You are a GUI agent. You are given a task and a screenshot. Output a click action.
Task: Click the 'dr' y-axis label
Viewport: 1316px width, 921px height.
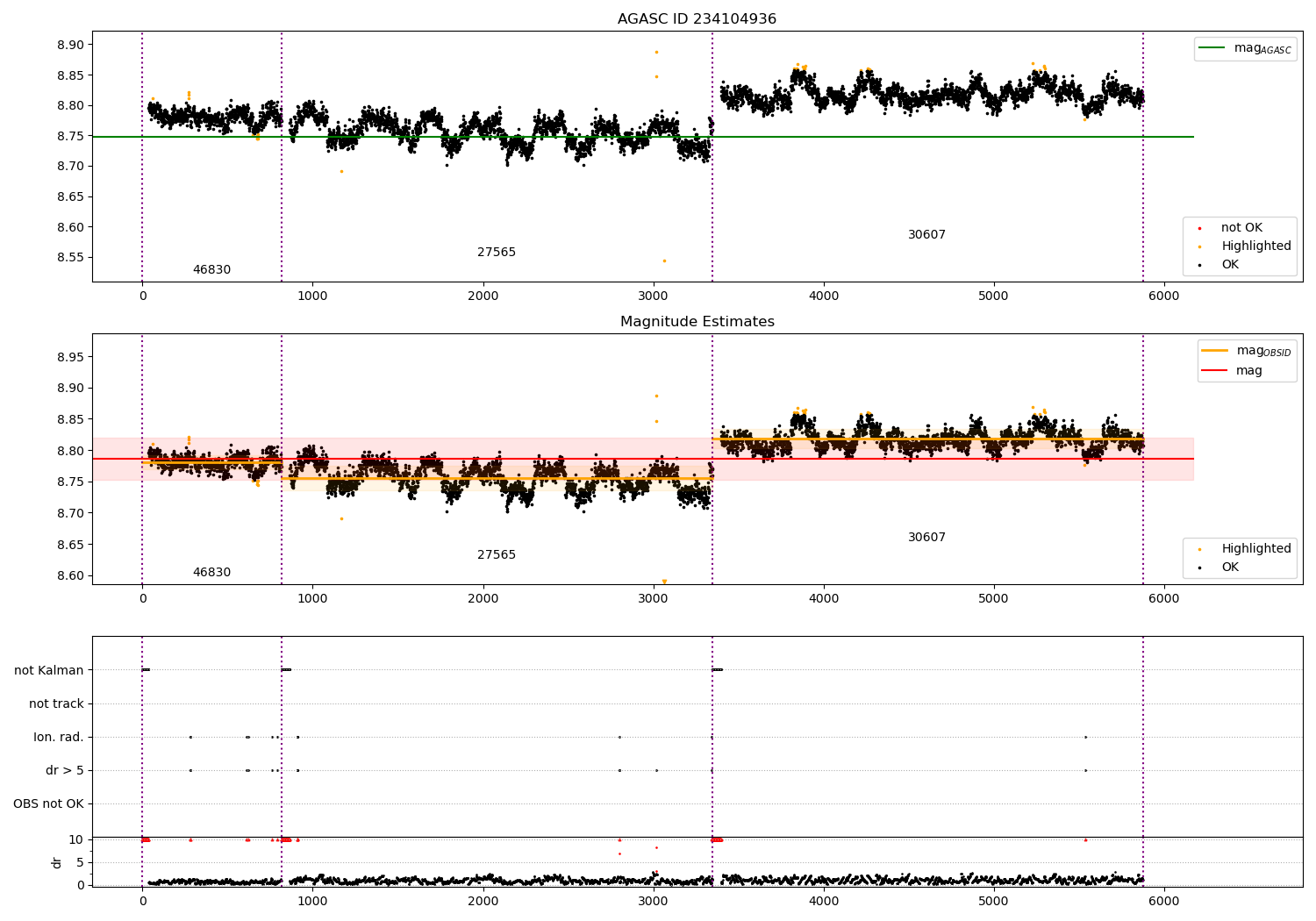[57, 862]
